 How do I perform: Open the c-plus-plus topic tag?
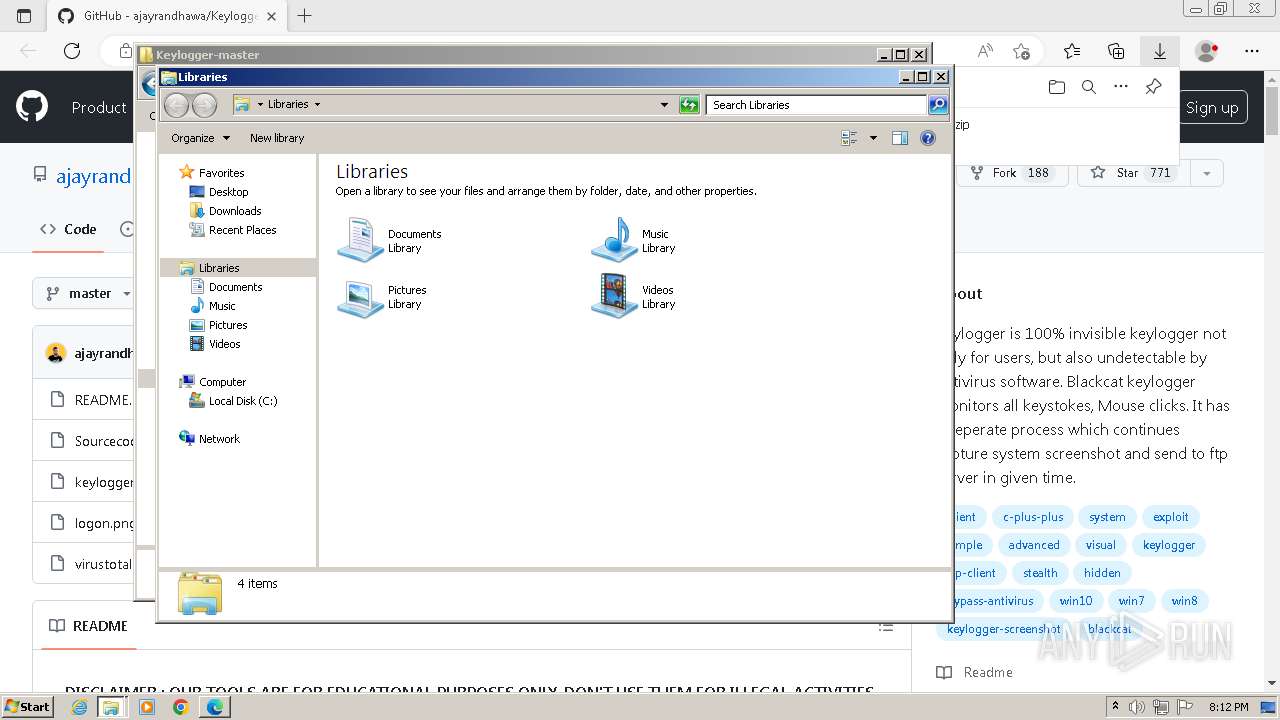click(x=1033, y=517)
